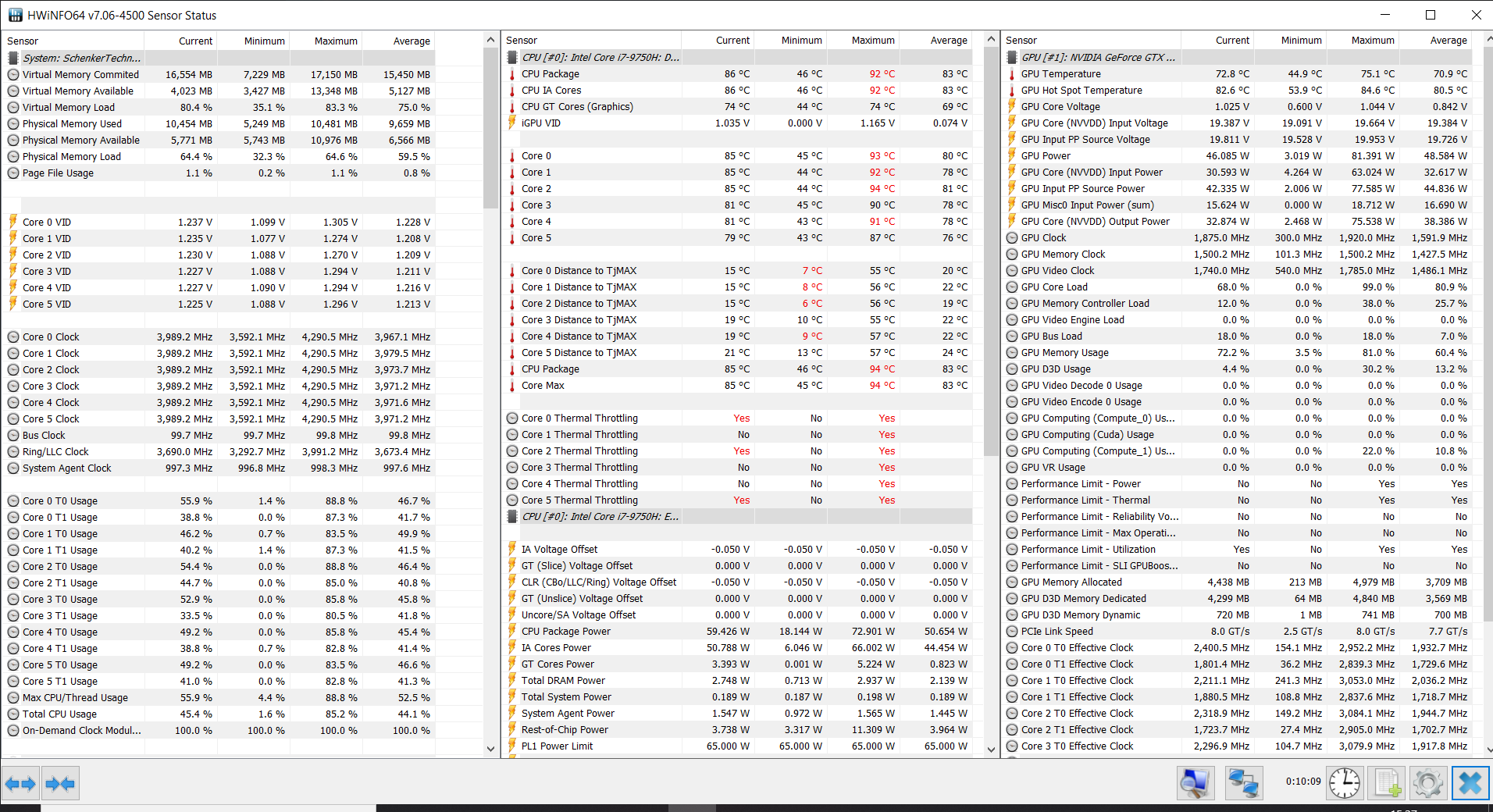
Task: Click the round icon beside Total CPU Usage
Action: coord(13,714)
